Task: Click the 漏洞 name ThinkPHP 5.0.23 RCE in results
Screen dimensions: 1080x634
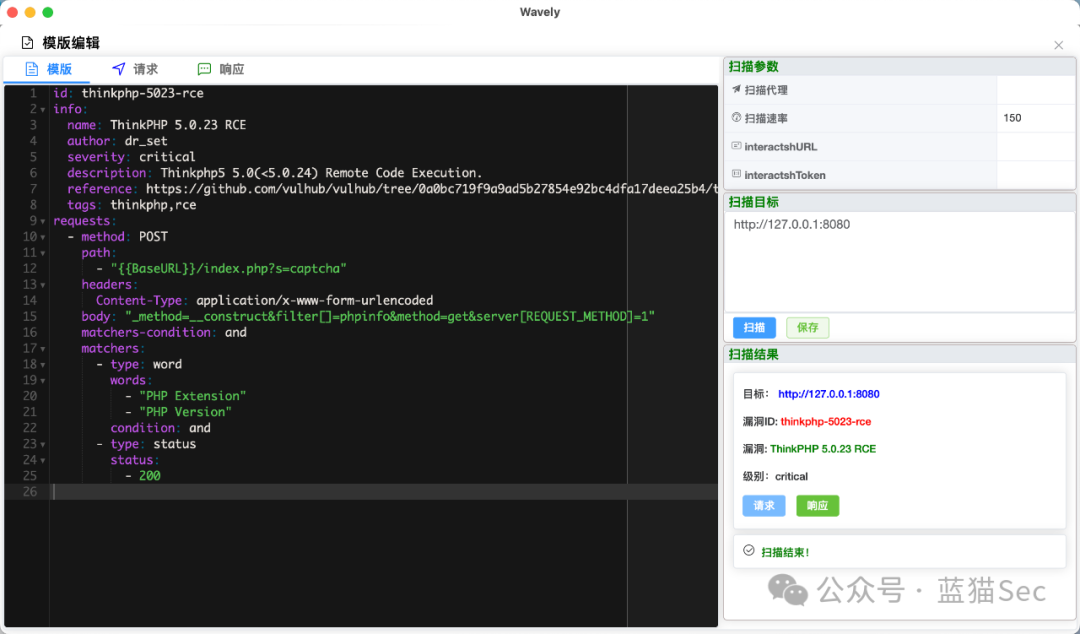Action: (823, 449)
